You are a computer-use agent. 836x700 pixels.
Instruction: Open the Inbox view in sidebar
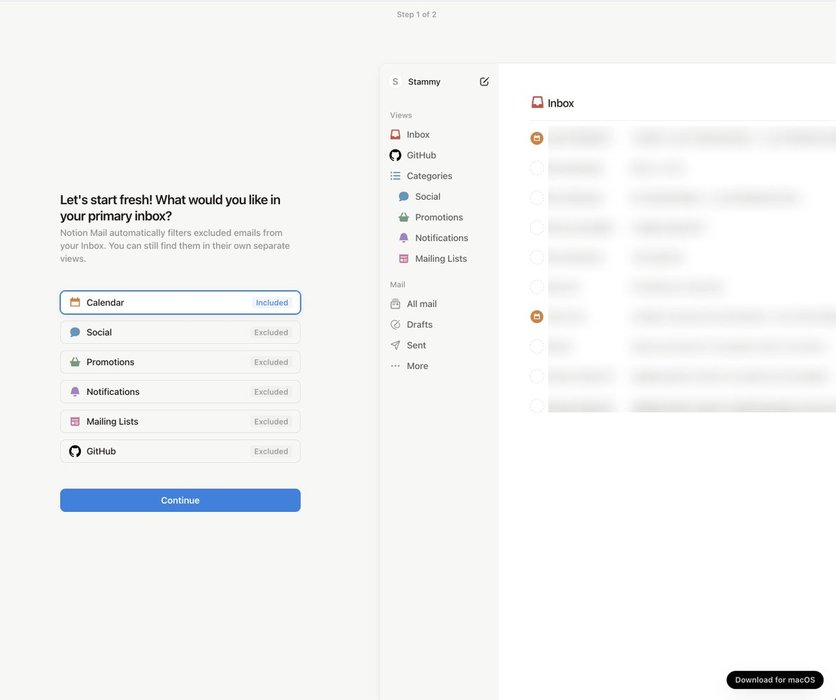418,134
